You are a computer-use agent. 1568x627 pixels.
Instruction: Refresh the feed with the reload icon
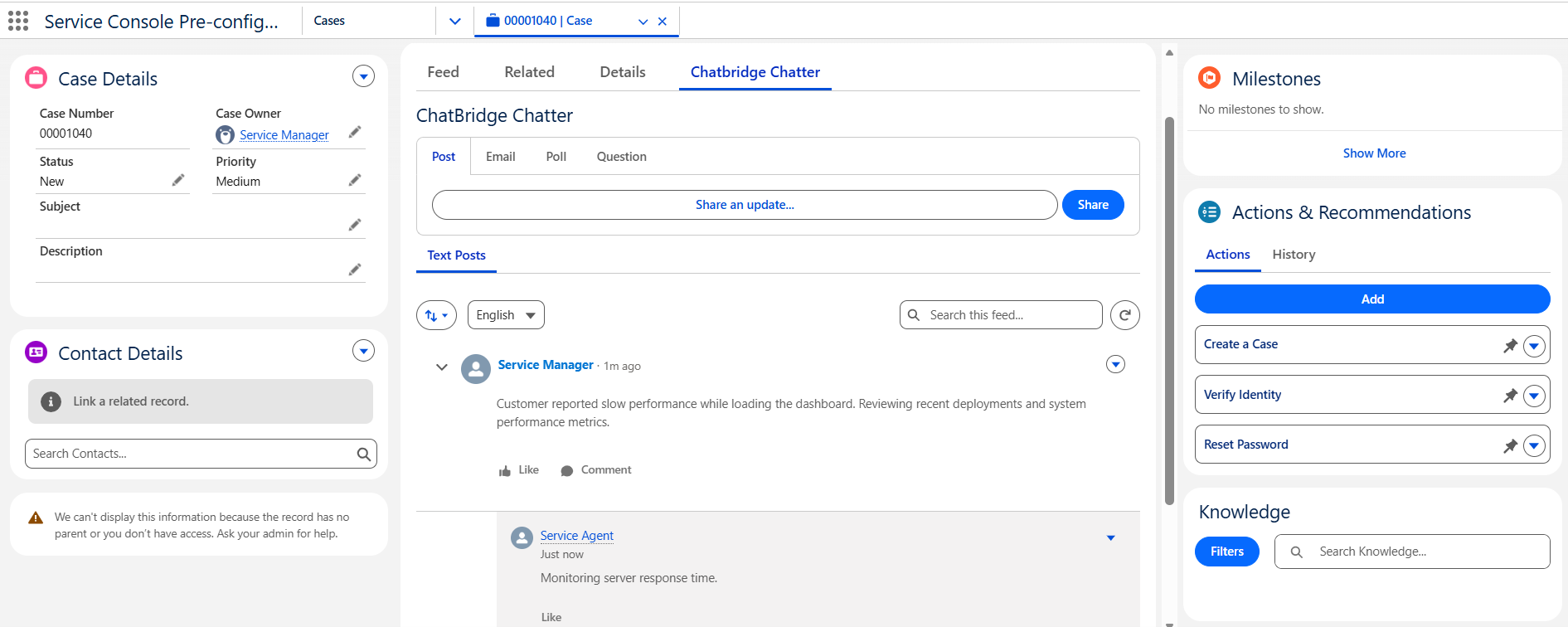tap(1125, 315)
